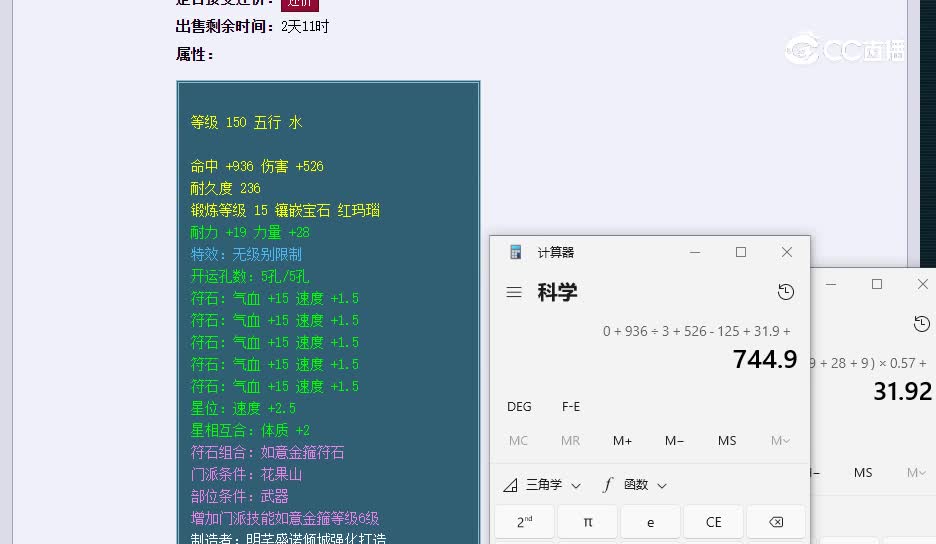
Task: Click 部位条件：武器 line
Action: tap(239, 496)
